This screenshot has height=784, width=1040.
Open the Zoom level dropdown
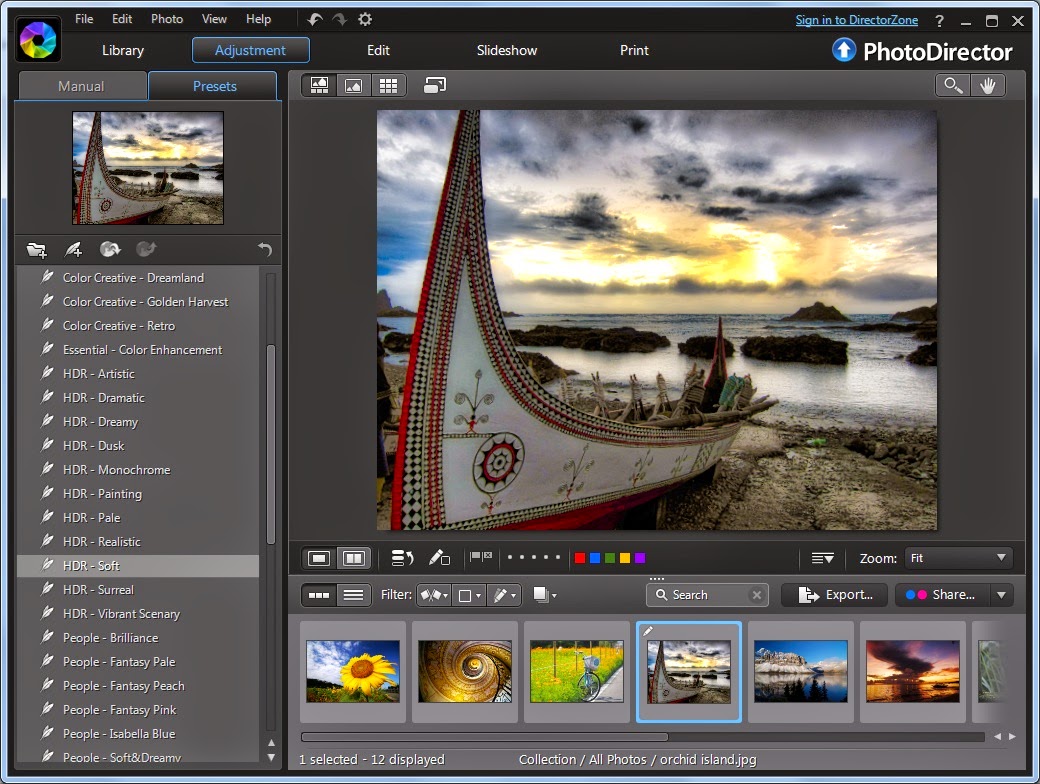958,558
